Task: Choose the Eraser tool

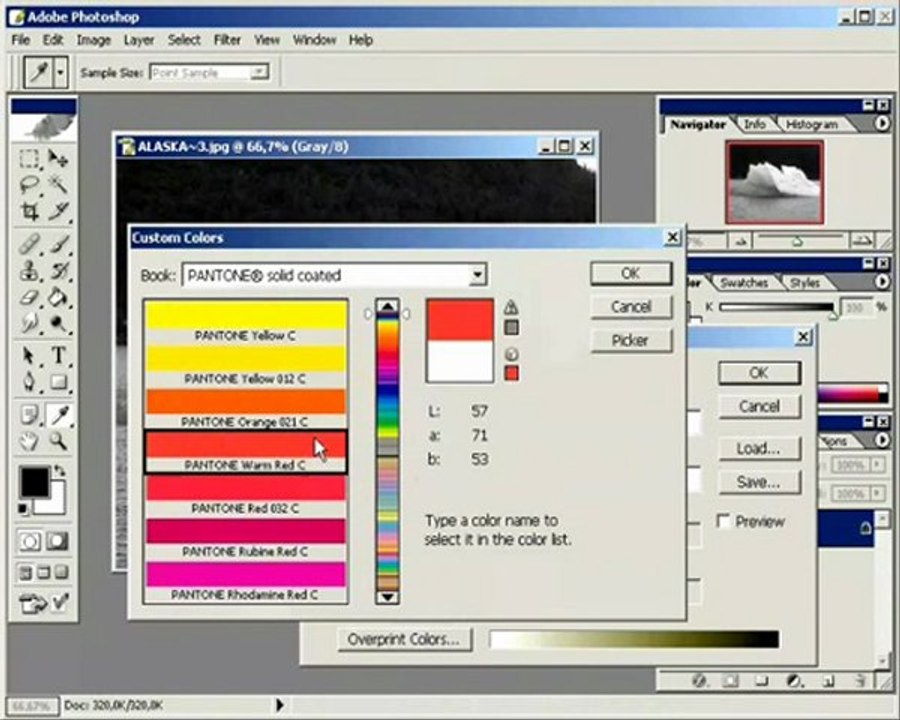Action: point(29,297)
